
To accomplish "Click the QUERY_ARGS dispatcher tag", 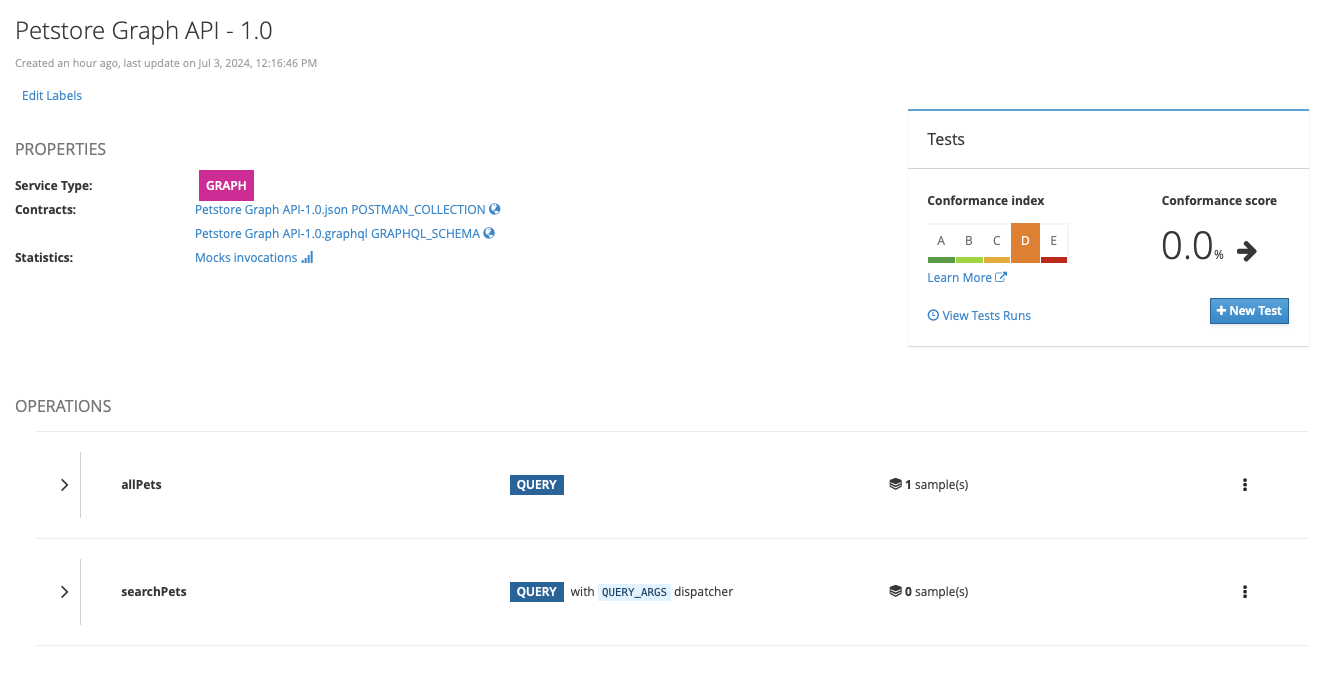I will (x=634, y=592).
